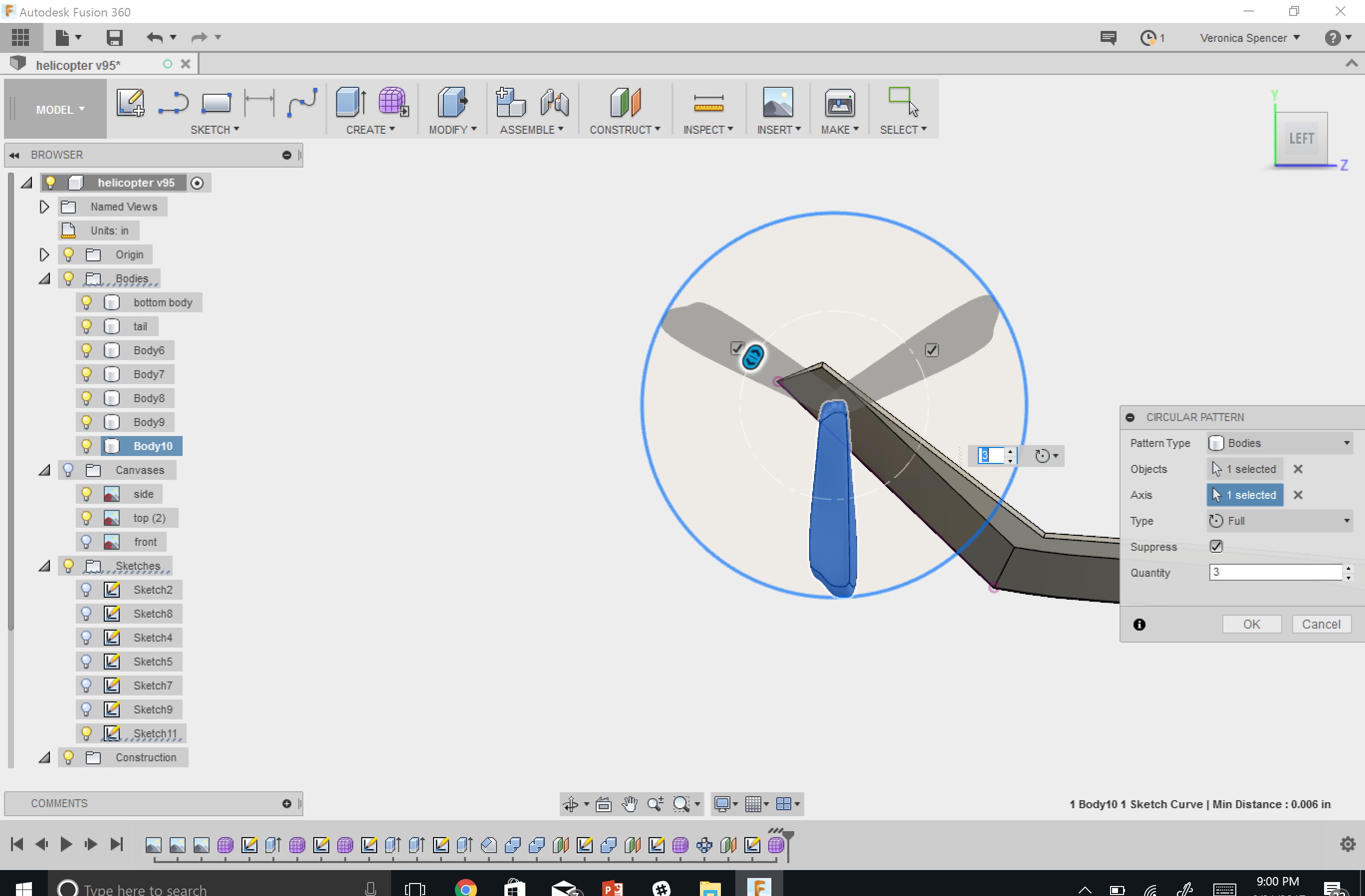Screen dimensions: 1365x896
Task: Click the Axis 1 selected button
Action: pyautogui.click(x=1245, y=494)
